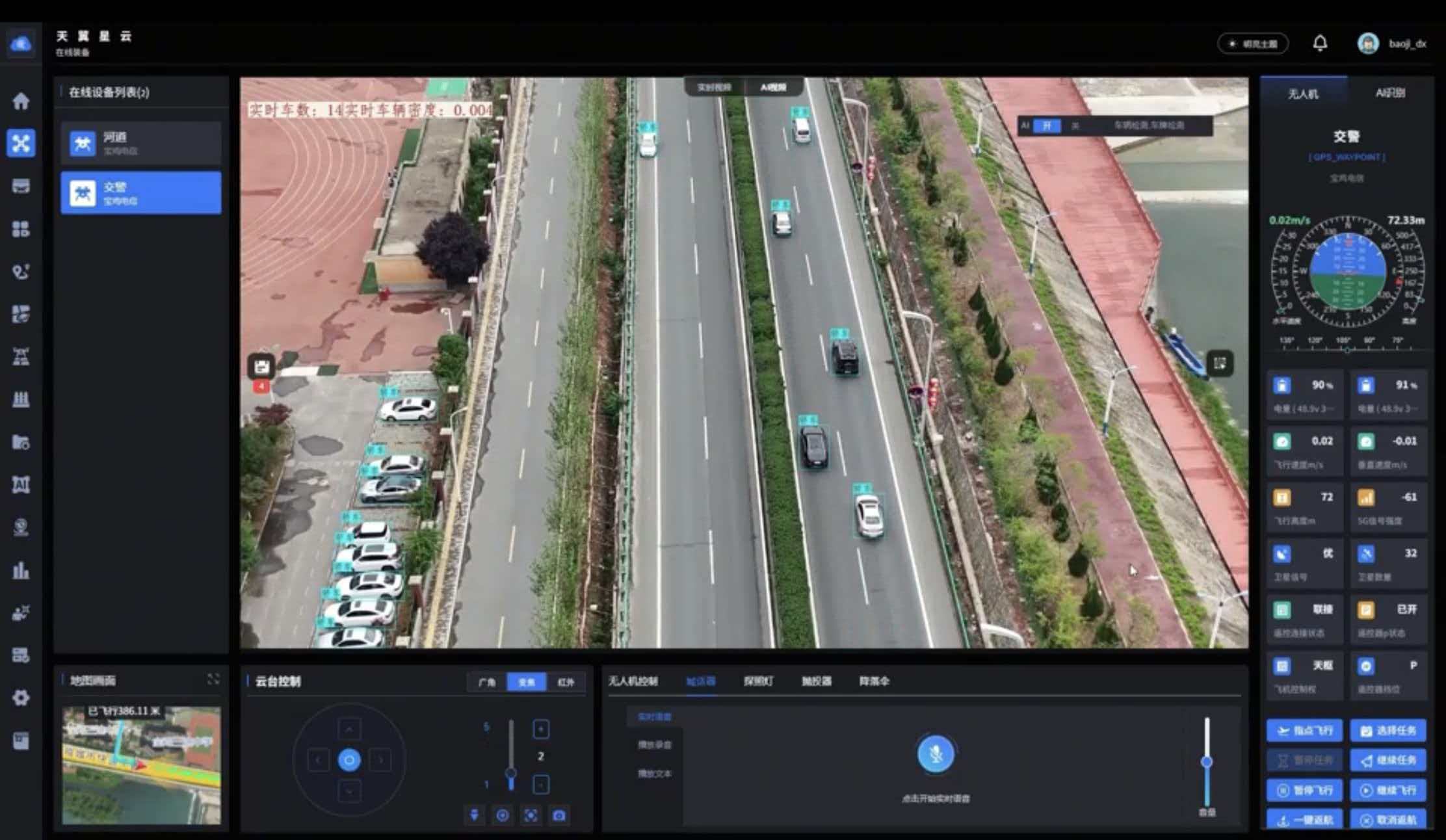Click the 暂停飞行 pause flight button

point(1304,790)
